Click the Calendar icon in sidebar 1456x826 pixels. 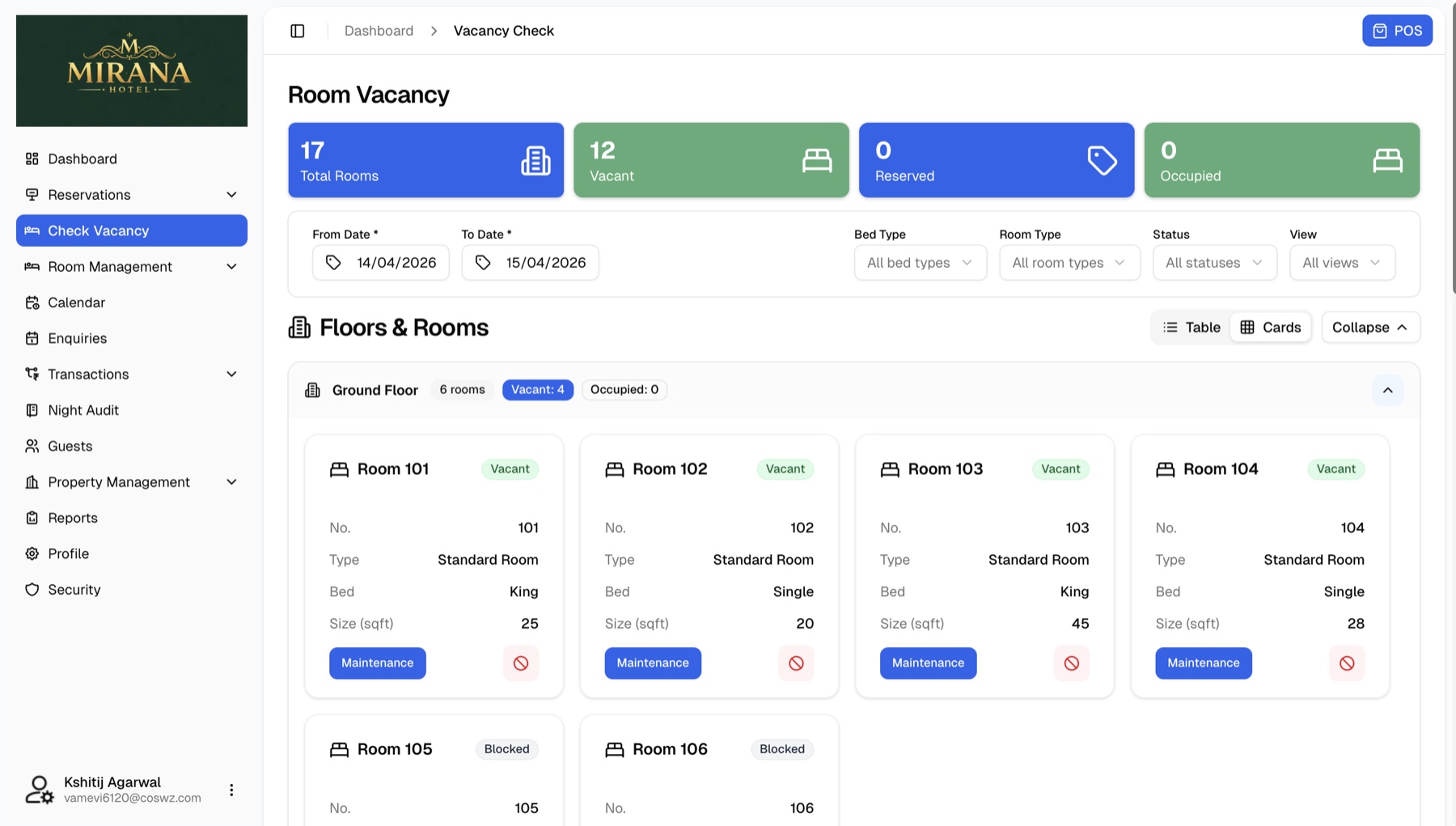[x=32, y=303]
